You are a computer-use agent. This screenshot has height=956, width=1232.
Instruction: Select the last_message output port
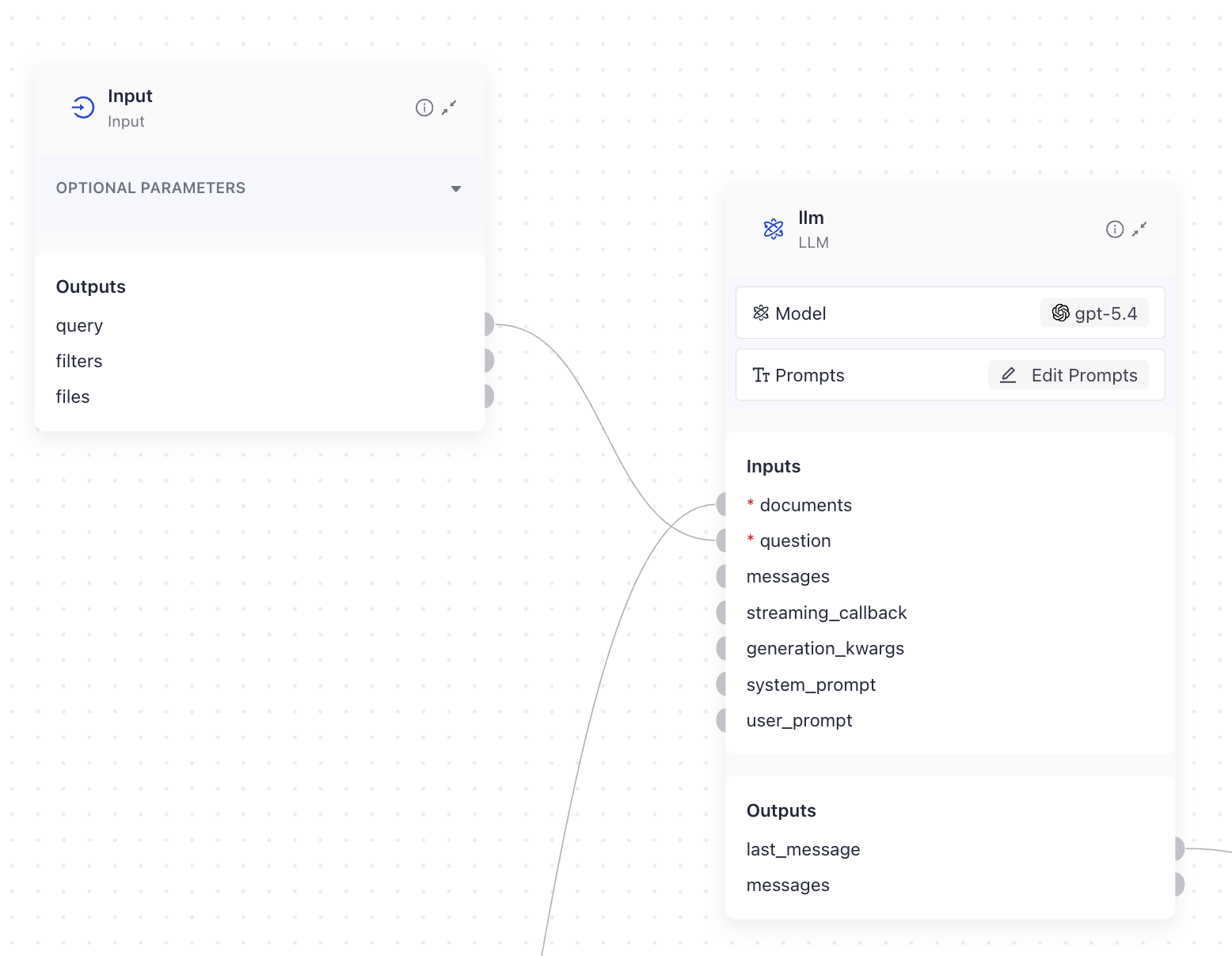tap(1179, 849)
